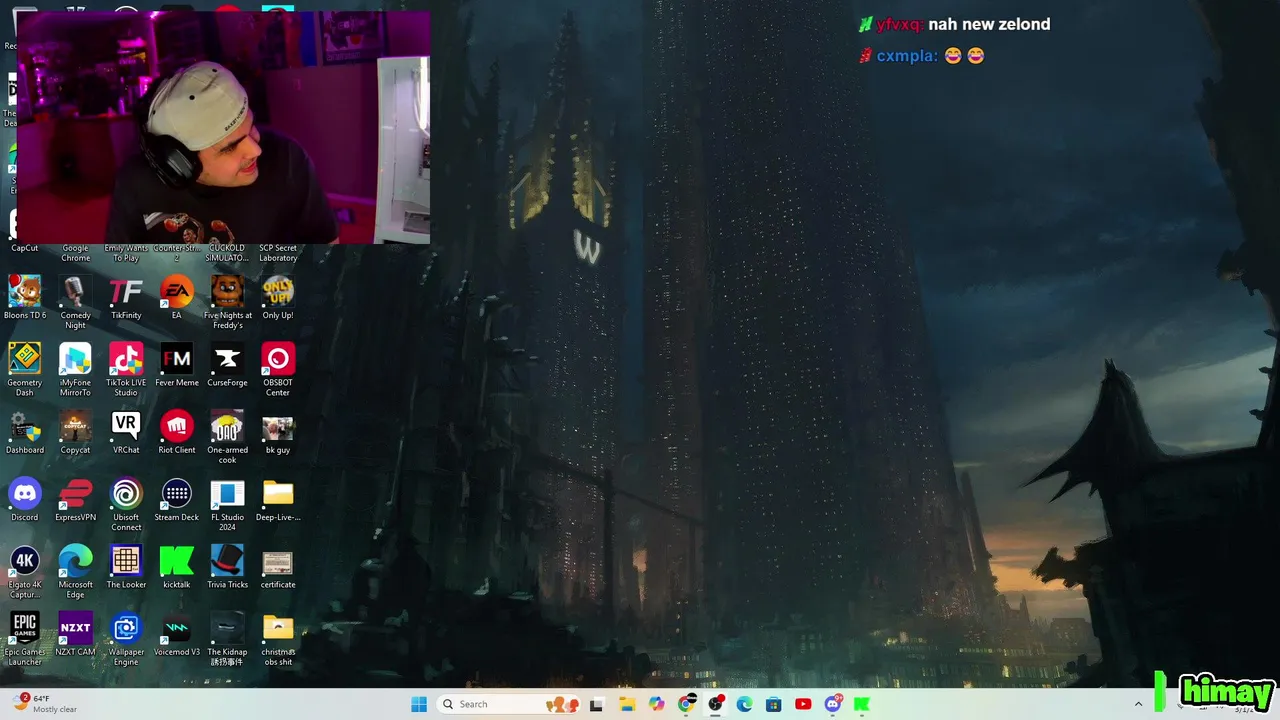The width and height of the screenshot is (1280, 720).
Task: Select the christmas obs folder icon
Action: [278, 639]
